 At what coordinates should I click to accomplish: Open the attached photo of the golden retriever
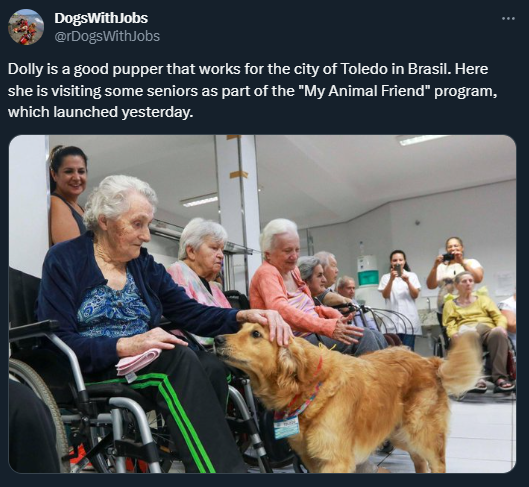tap(262, 304)
